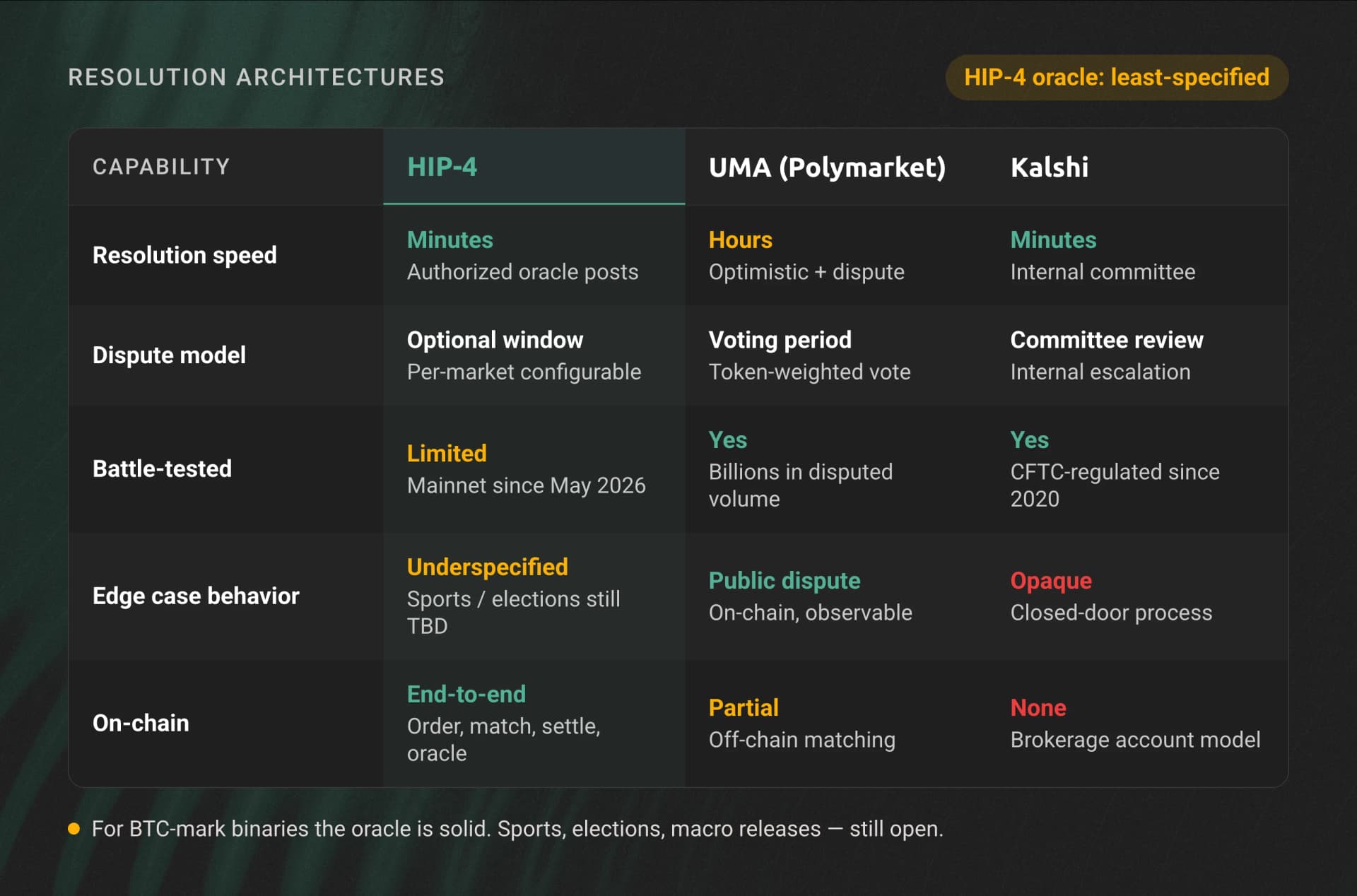This screenshot has height=896, width=1357.
Task: Click the On-chain row label
Action: point(141,723)
